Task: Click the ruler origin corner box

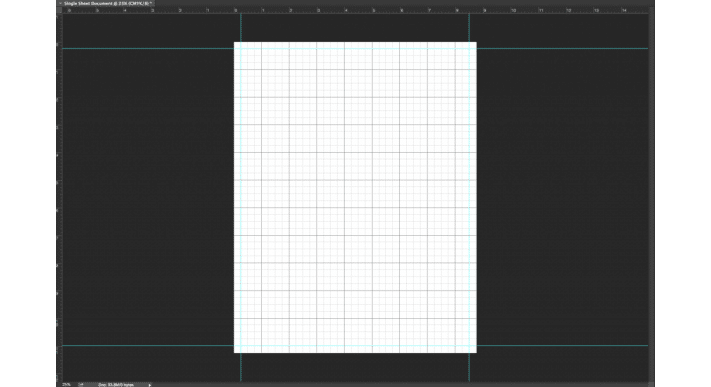Action: pos(59,10)
